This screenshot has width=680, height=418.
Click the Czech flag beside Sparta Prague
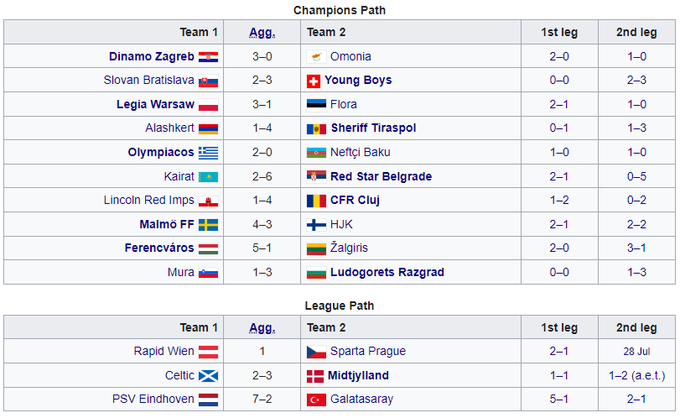pos(314,352)
